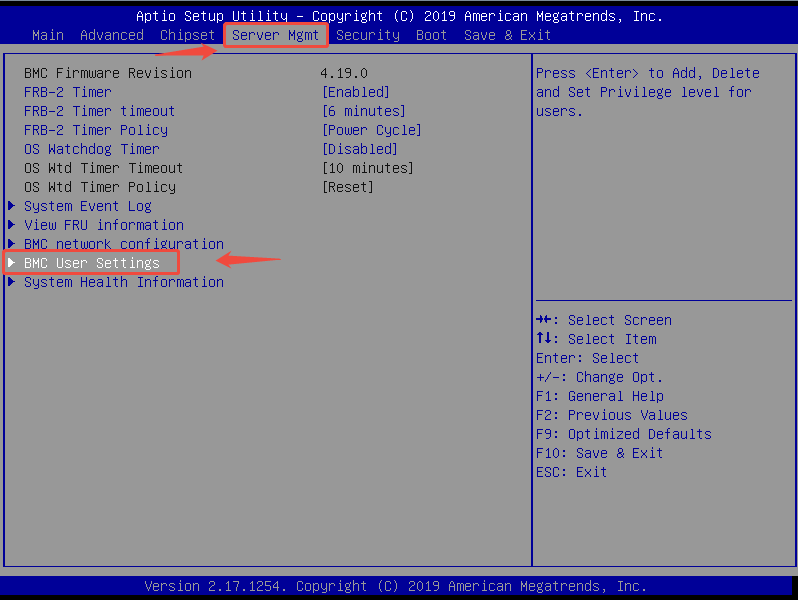Screen dimensions: 798x600
Task: Change OS Wtd Timer Timeout value
Action: point(367,168)
